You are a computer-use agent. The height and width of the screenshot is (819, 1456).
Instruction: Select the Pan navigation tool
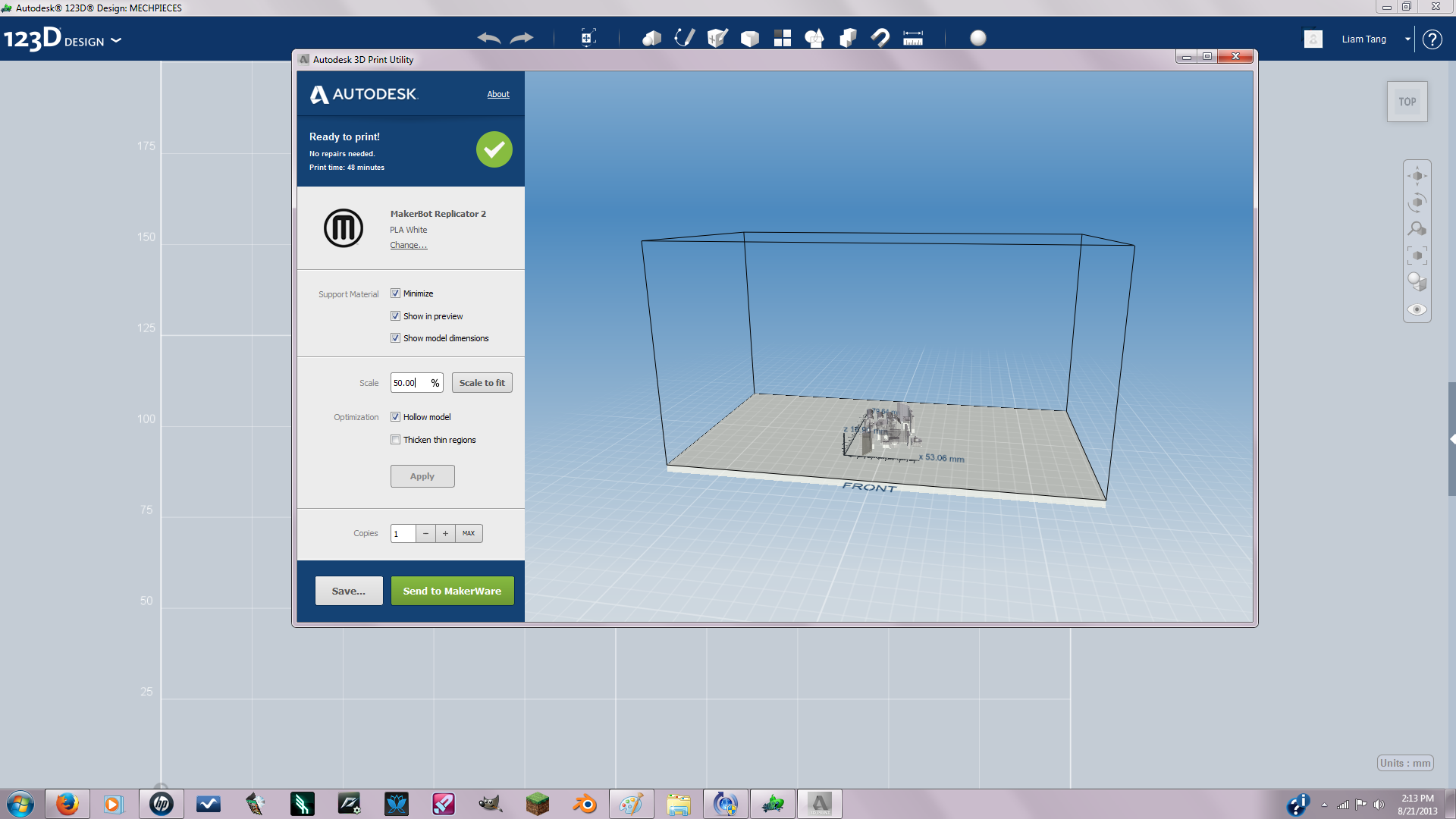(x=1417, y=176)
